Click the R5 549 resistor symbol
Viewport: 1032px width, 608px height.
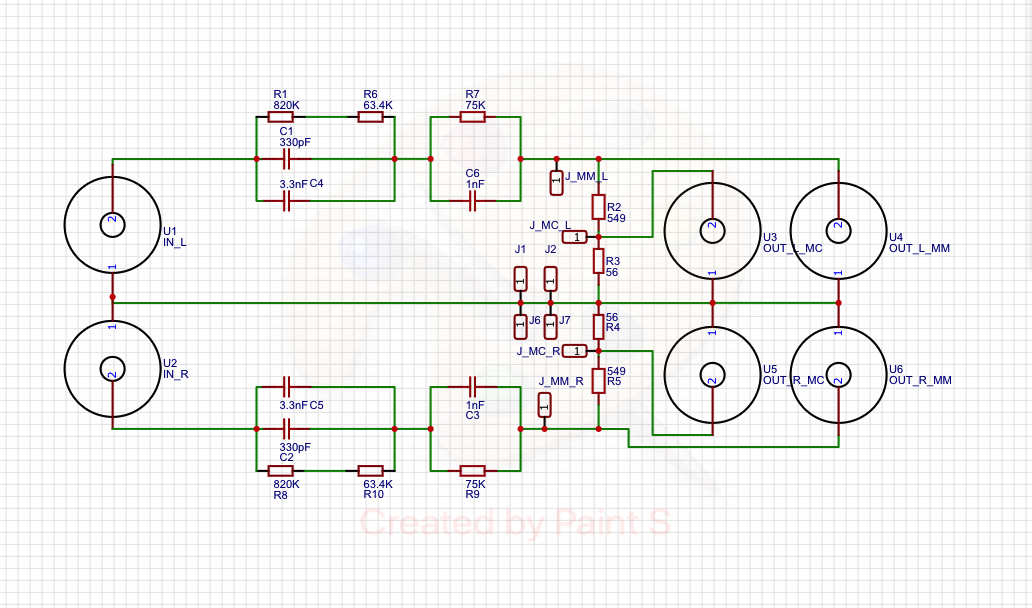pos(598,381)
